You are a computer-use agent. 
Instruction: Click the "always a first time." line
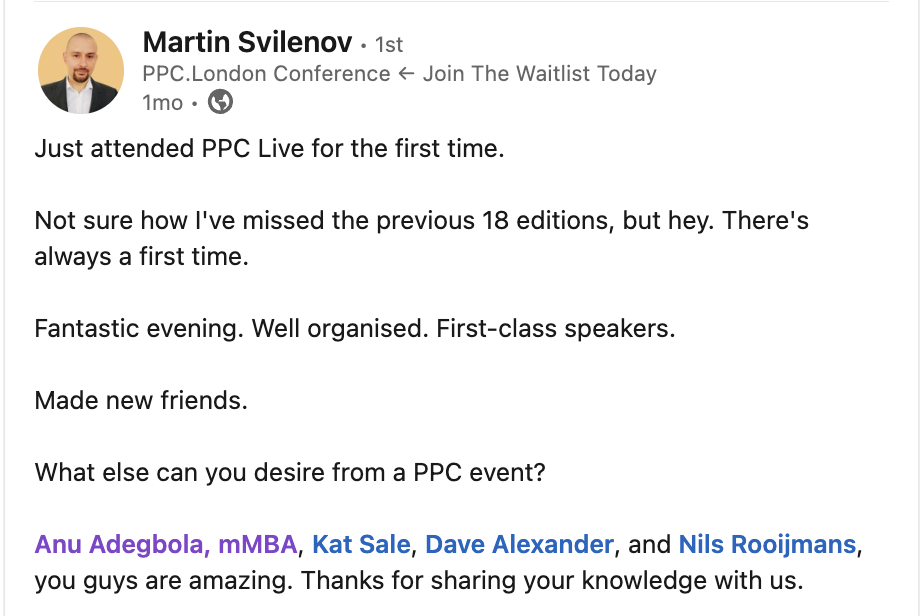(x=140, y=257)
